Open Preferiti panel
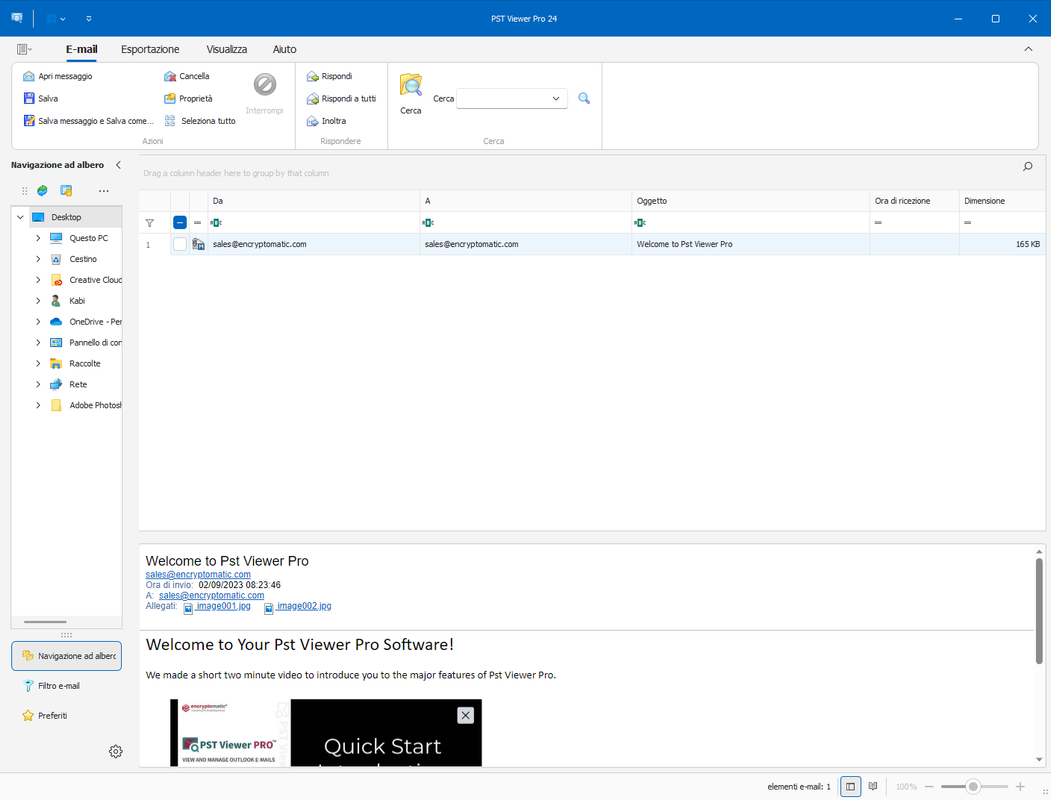This screenshot has height=800, width=1051. coord(45,716)
